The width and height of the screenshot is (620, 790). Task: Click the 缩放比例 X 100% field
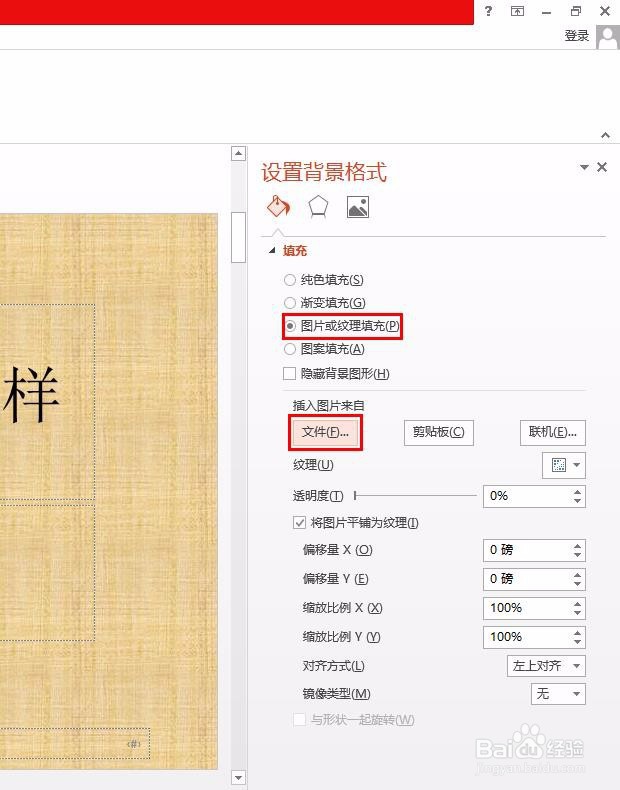coord(527,608)
